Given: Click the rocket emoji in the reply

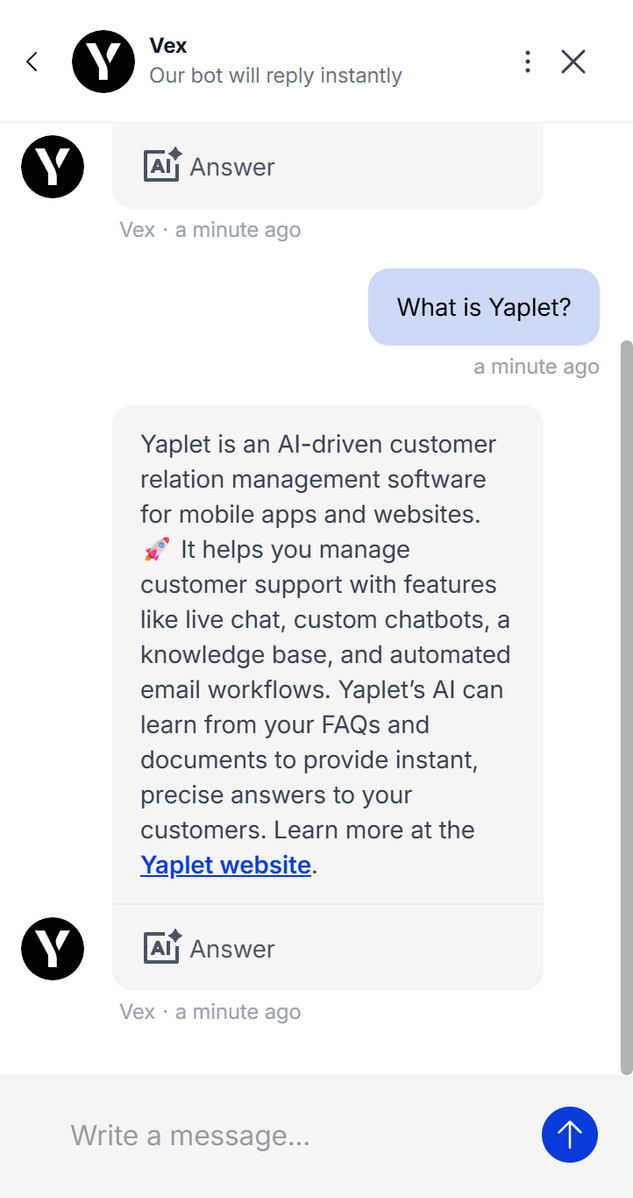Looking at the screenshot, I should pos(156,550).
